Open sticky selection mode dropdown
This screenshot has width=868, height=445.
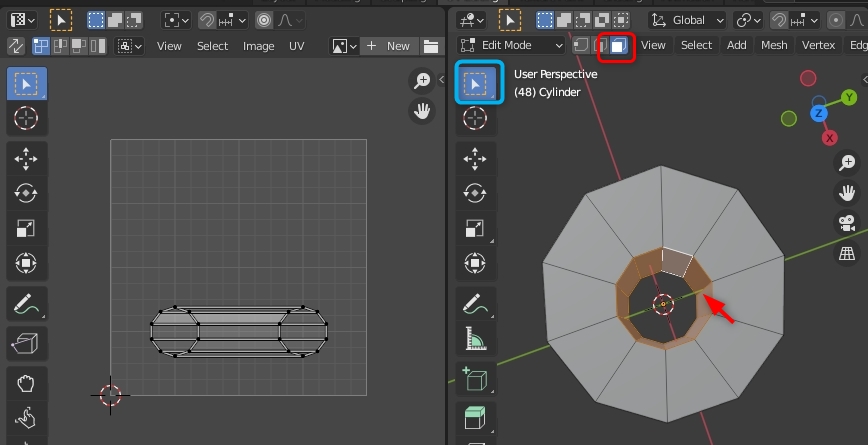129,46
